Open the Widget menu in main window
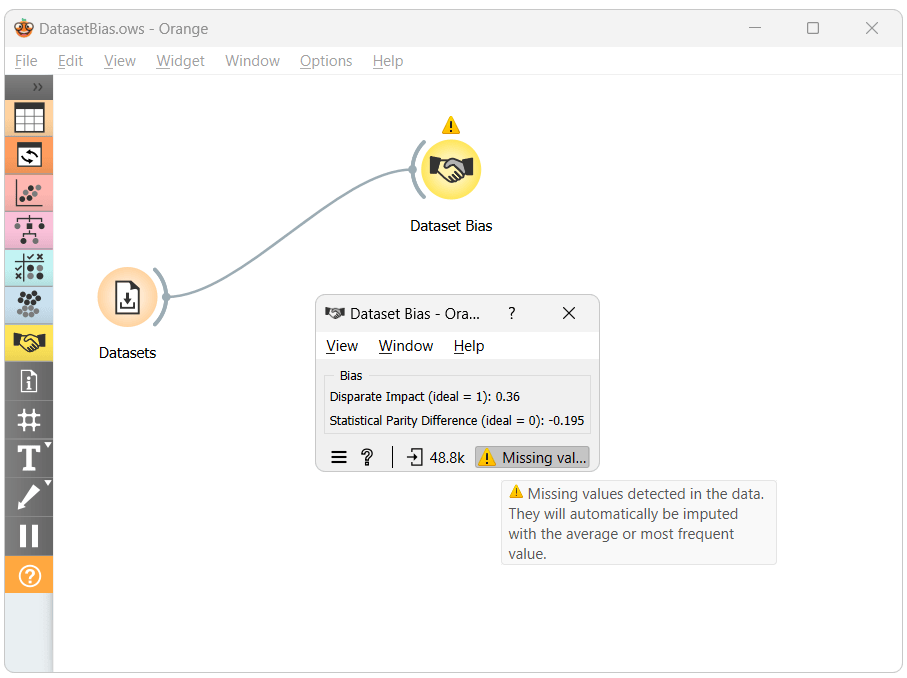Image resolution: width=907 pixels, height=678 pixels. 180,61
